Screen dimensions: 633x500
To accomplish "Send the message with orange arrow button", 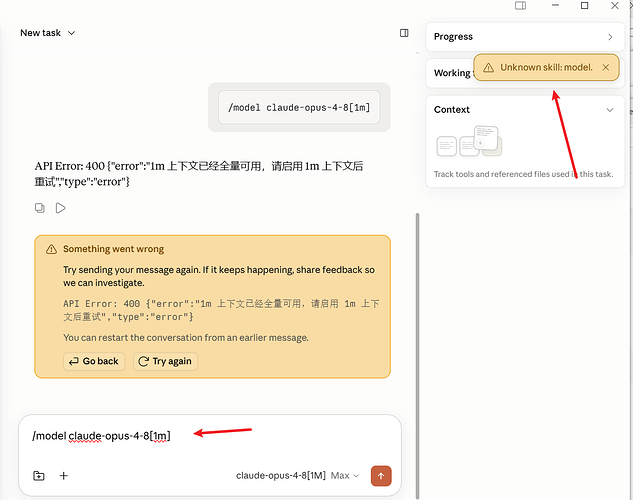I will pyautogui.click(x=381, y=476).
